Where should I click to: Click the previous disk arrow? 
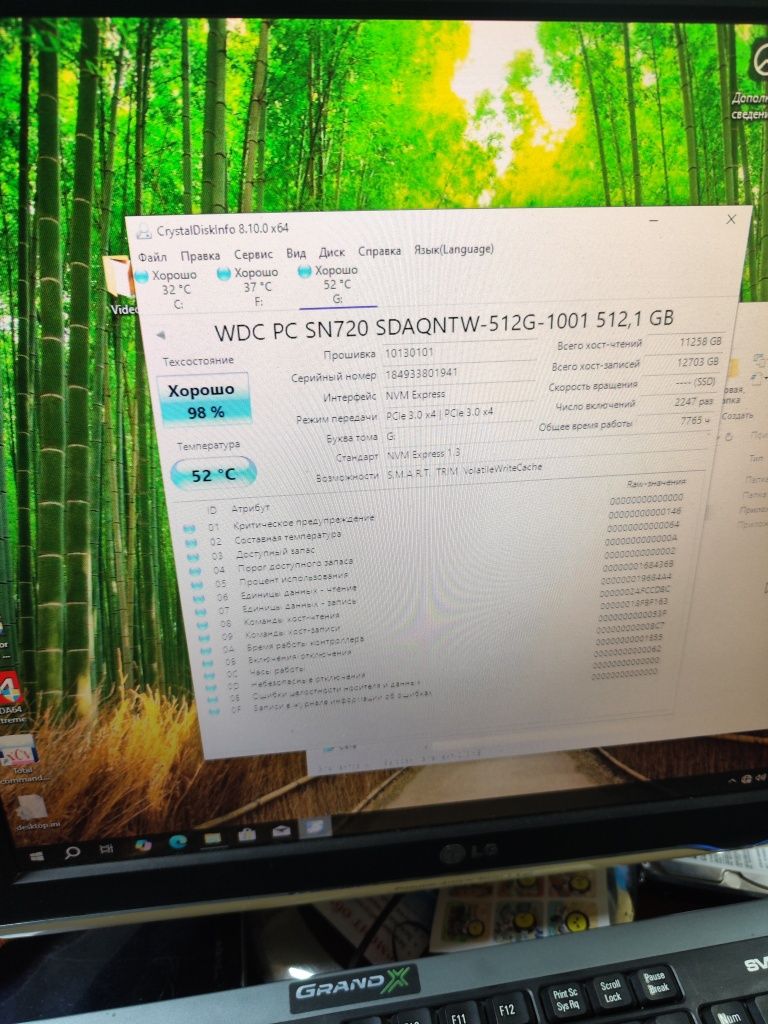coord(161,335)
